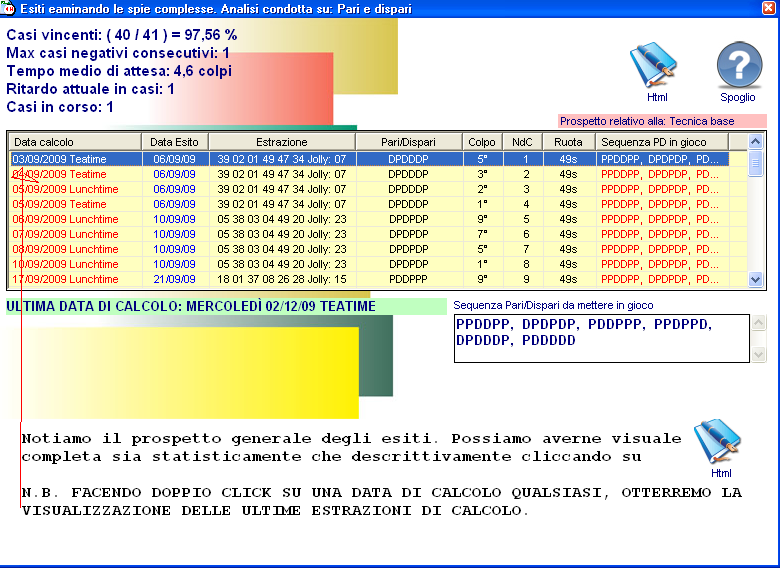This screenshot has height=568, width=780.
Task: Sort by the Data Esito column header
Action: coord(175,142)
